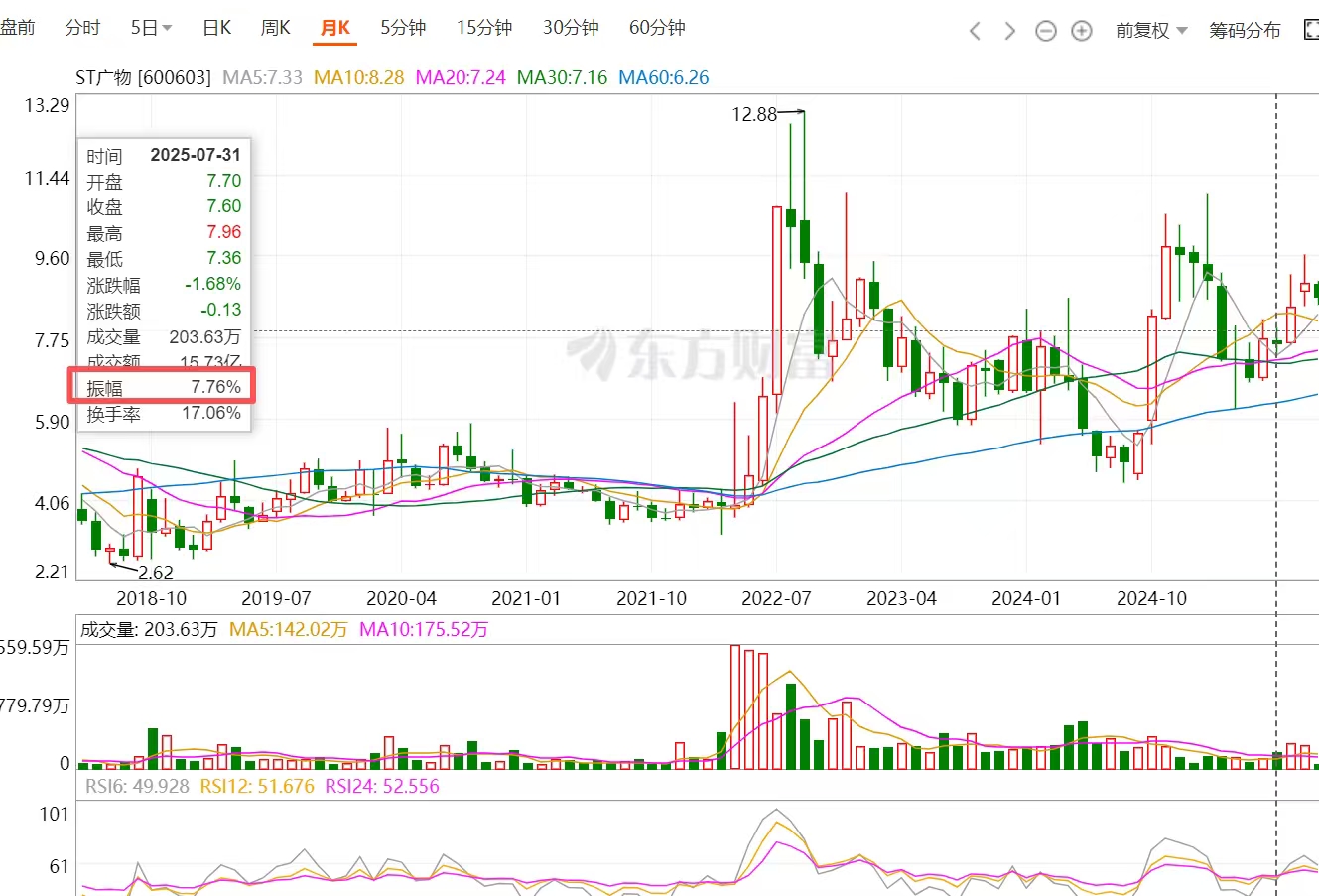Click the 7.75 price axis label

pyautogui.click(x=52, y=341)
